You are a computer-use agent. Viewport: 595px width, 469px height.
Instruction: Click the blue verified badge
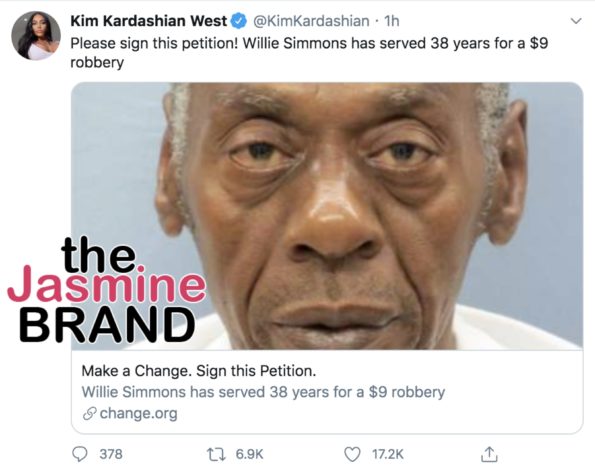coord(239,22)
